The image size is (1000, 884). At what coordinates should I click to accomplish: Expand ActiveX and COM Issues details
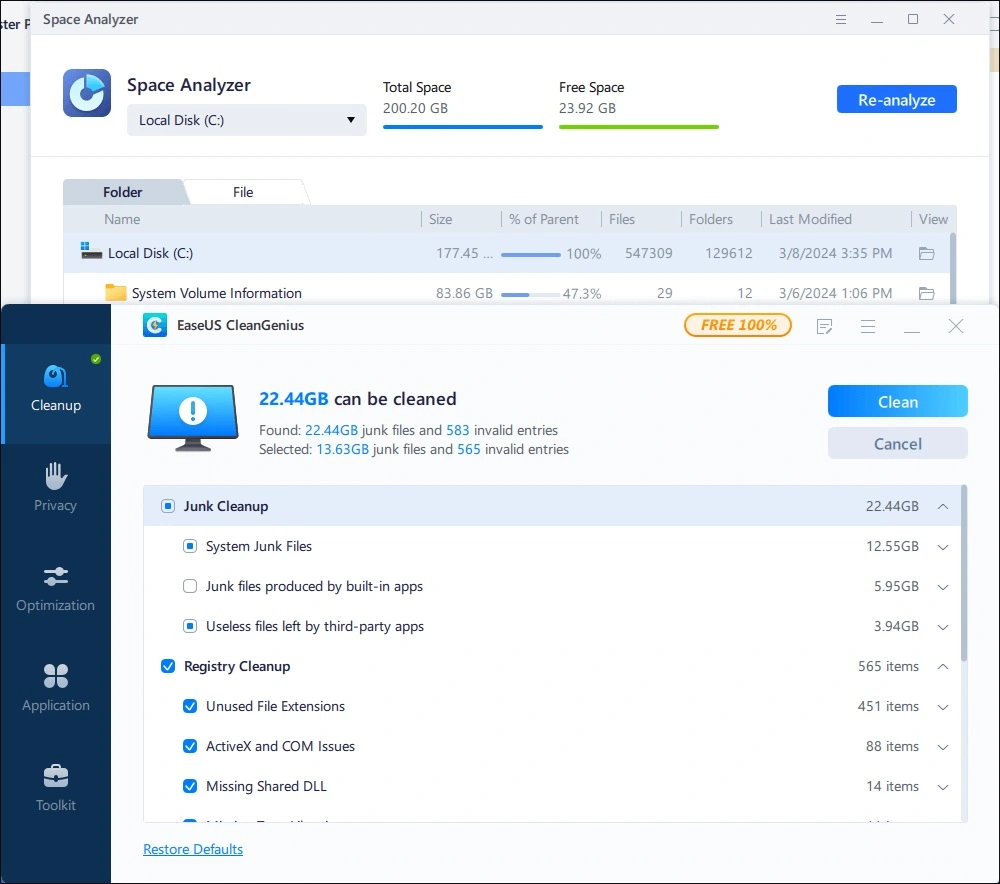coord(943,747)
